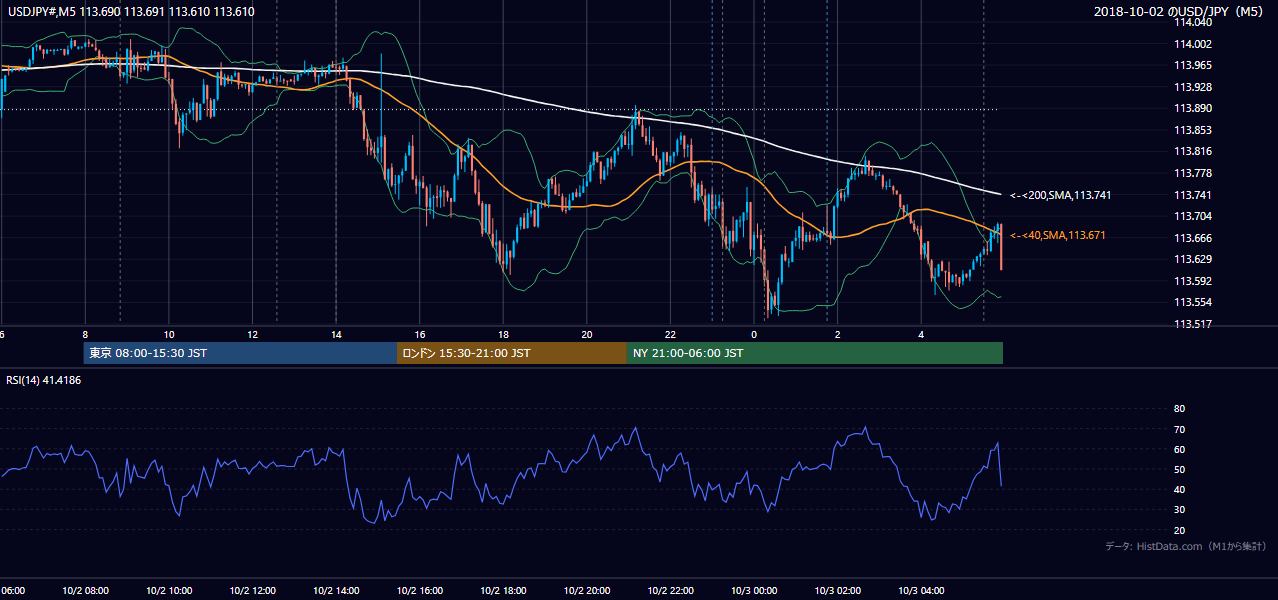The width and height of the screenshot is (1278, 600).
Task: Click the 10/2 20:00 time axis label
Action: coord(587,591)
